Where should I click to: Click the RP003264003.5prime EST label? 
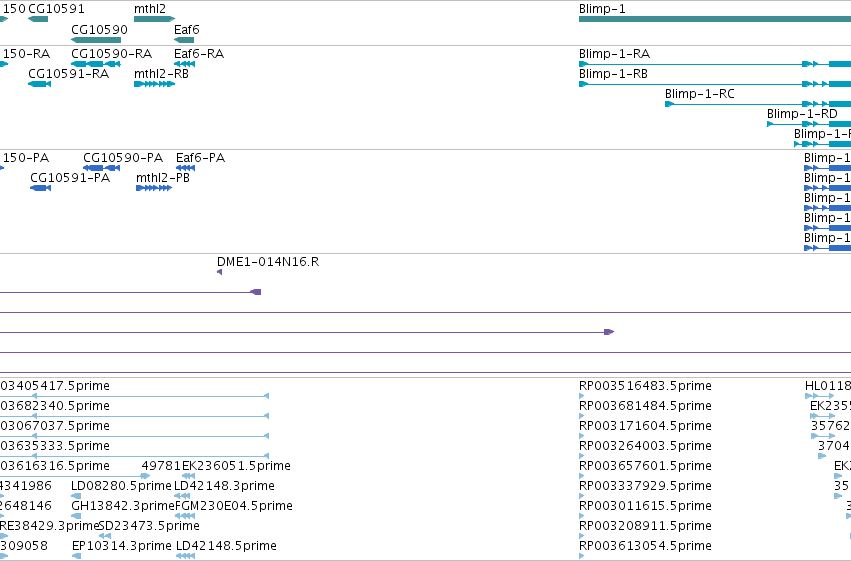(645, 446)
